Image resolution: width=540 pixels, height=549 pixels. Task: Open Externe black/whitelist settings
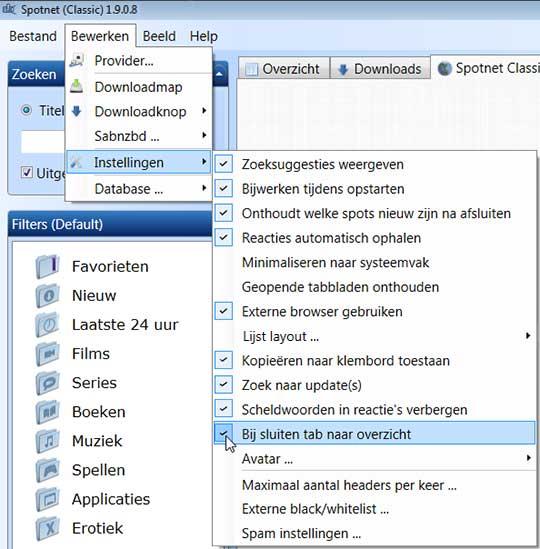pyautogui.click(x=315, y=509)
